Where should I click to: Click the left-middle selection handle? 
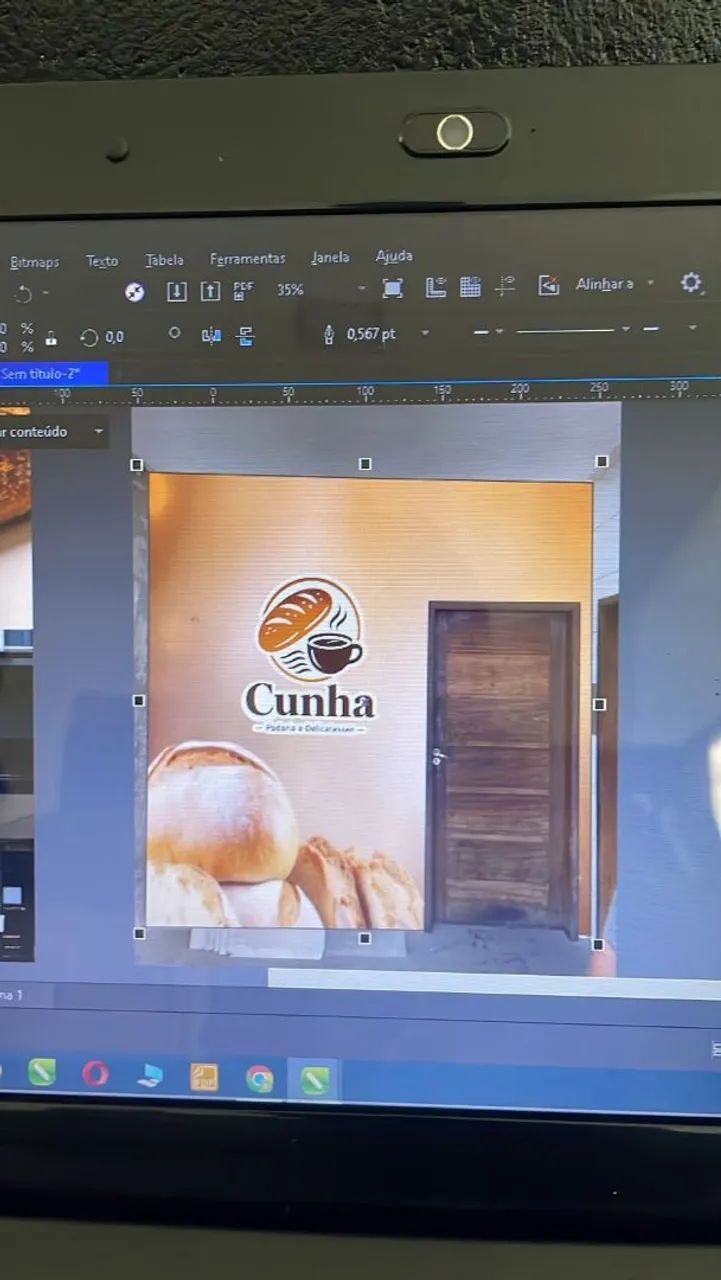pos(139,701)
